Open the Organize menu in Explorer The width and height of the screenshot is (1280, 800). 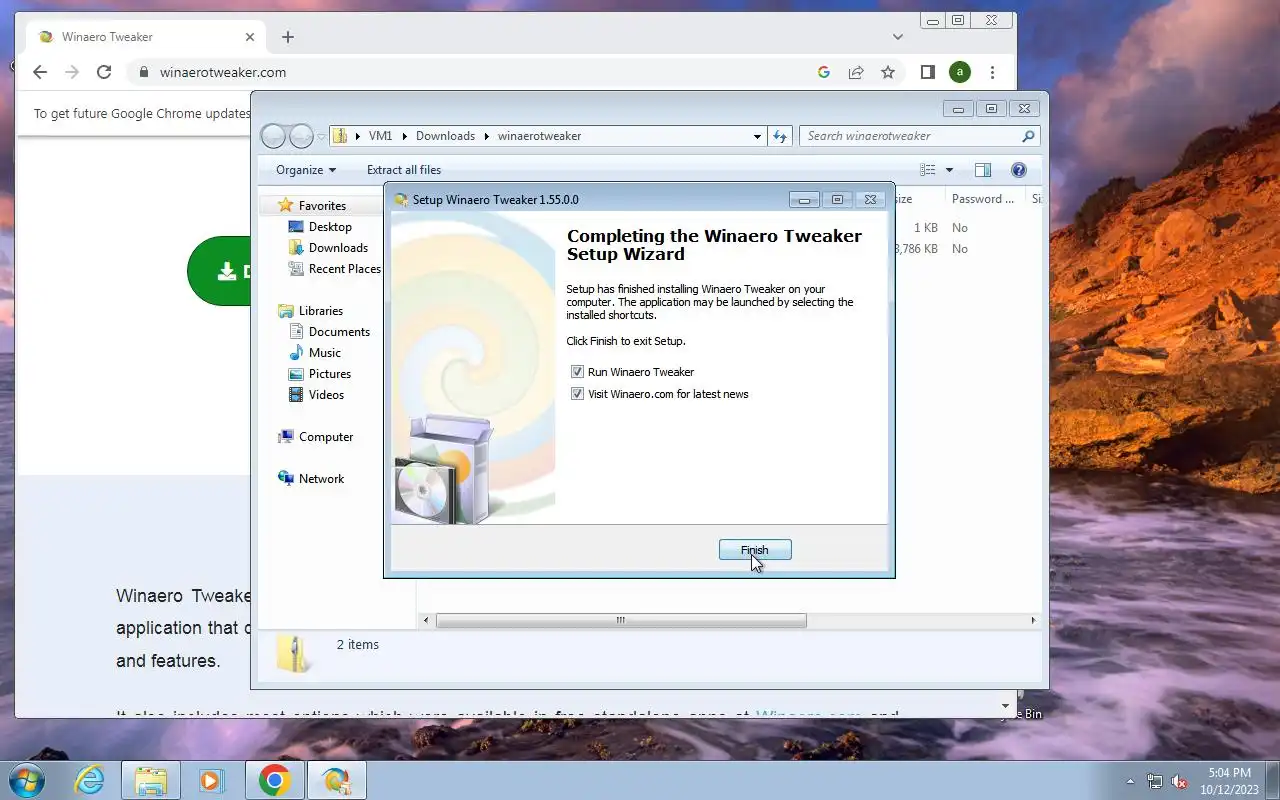pyautogui.click(x=306, y=170)
